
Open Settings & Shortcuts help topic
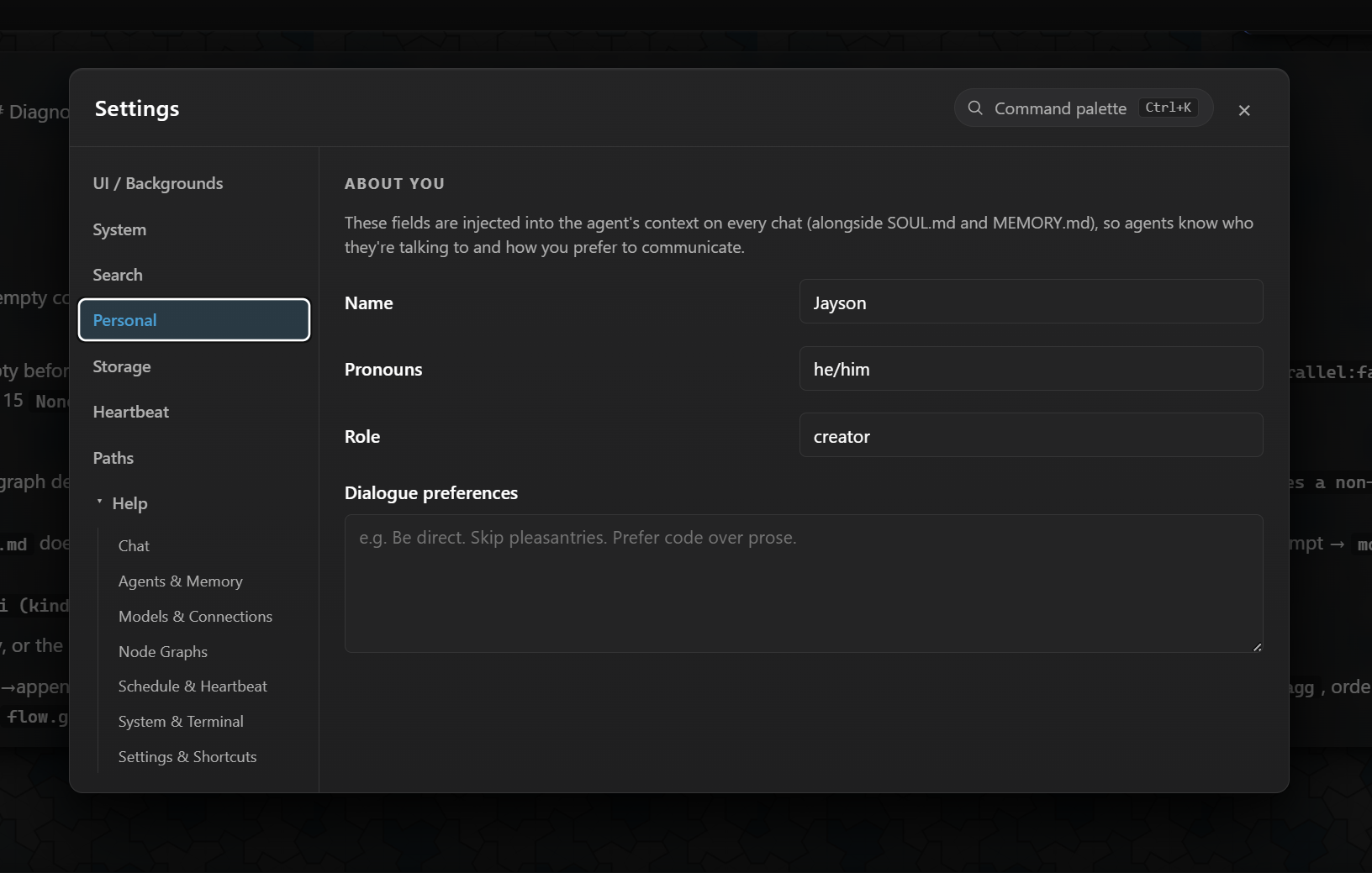coord(187,757)
